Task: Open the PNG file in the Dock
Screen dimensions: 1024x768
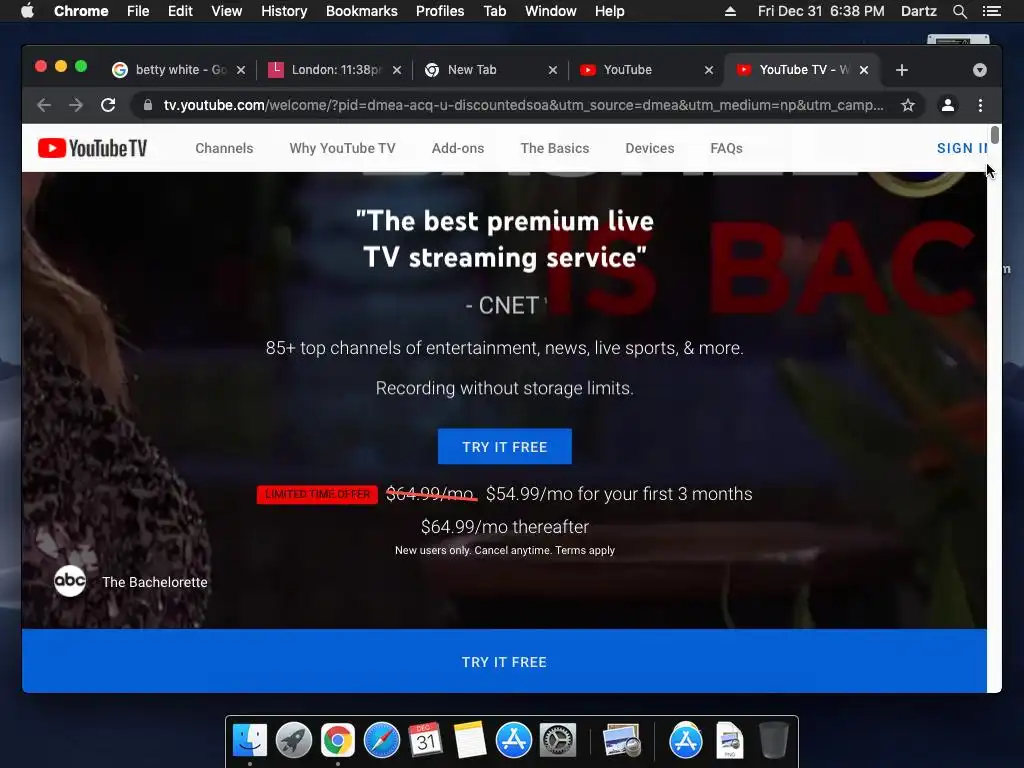Action: 729,740
